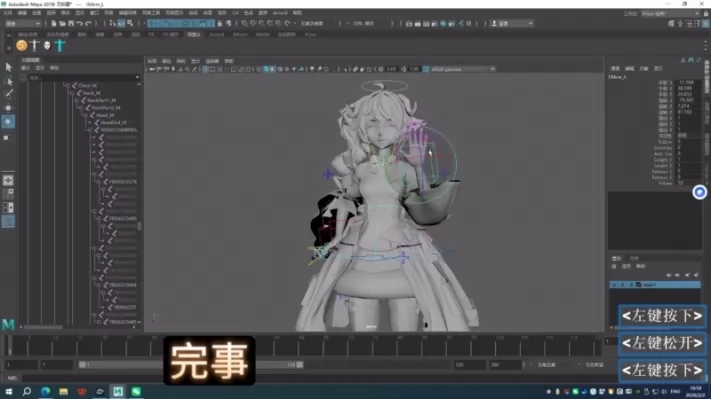Screen dimensions: 711x399
Task: Click the floating blue circle assistant button
Action: pyautogui.click(x=700, y=192)
